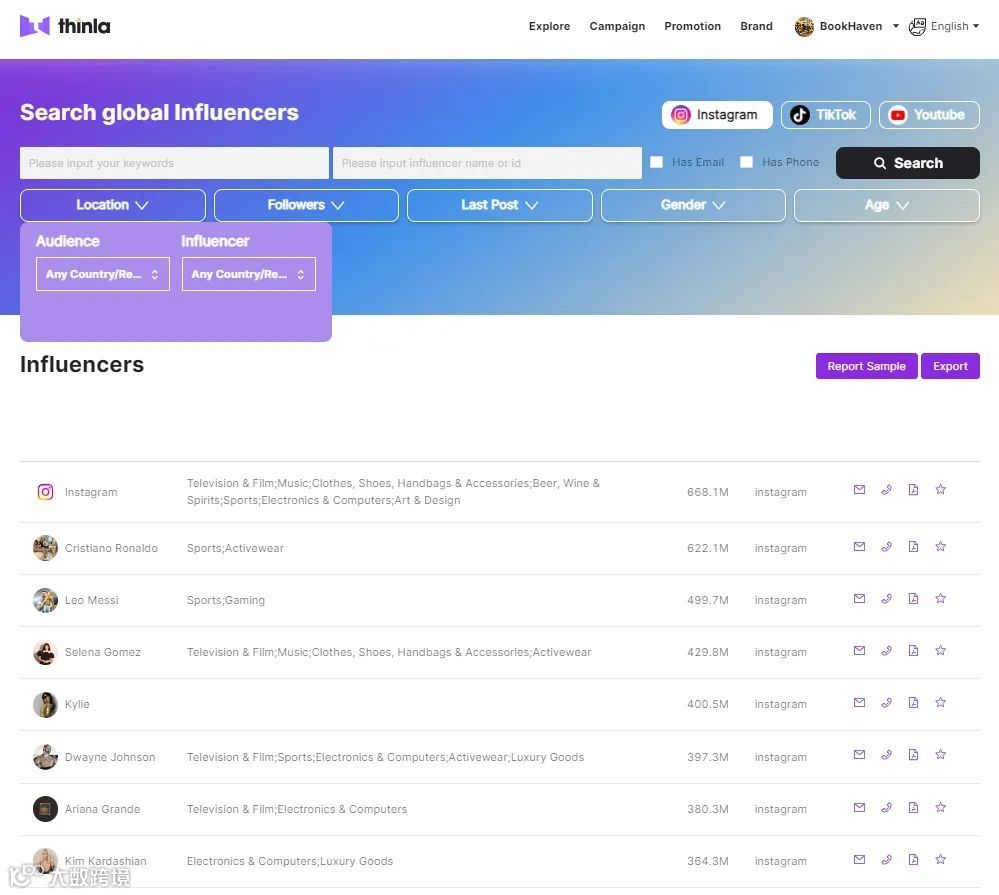This screenshot has height=895, width=999.
Task: Click phone icon in Instagram account row
Action: click(x=886, y=489)
